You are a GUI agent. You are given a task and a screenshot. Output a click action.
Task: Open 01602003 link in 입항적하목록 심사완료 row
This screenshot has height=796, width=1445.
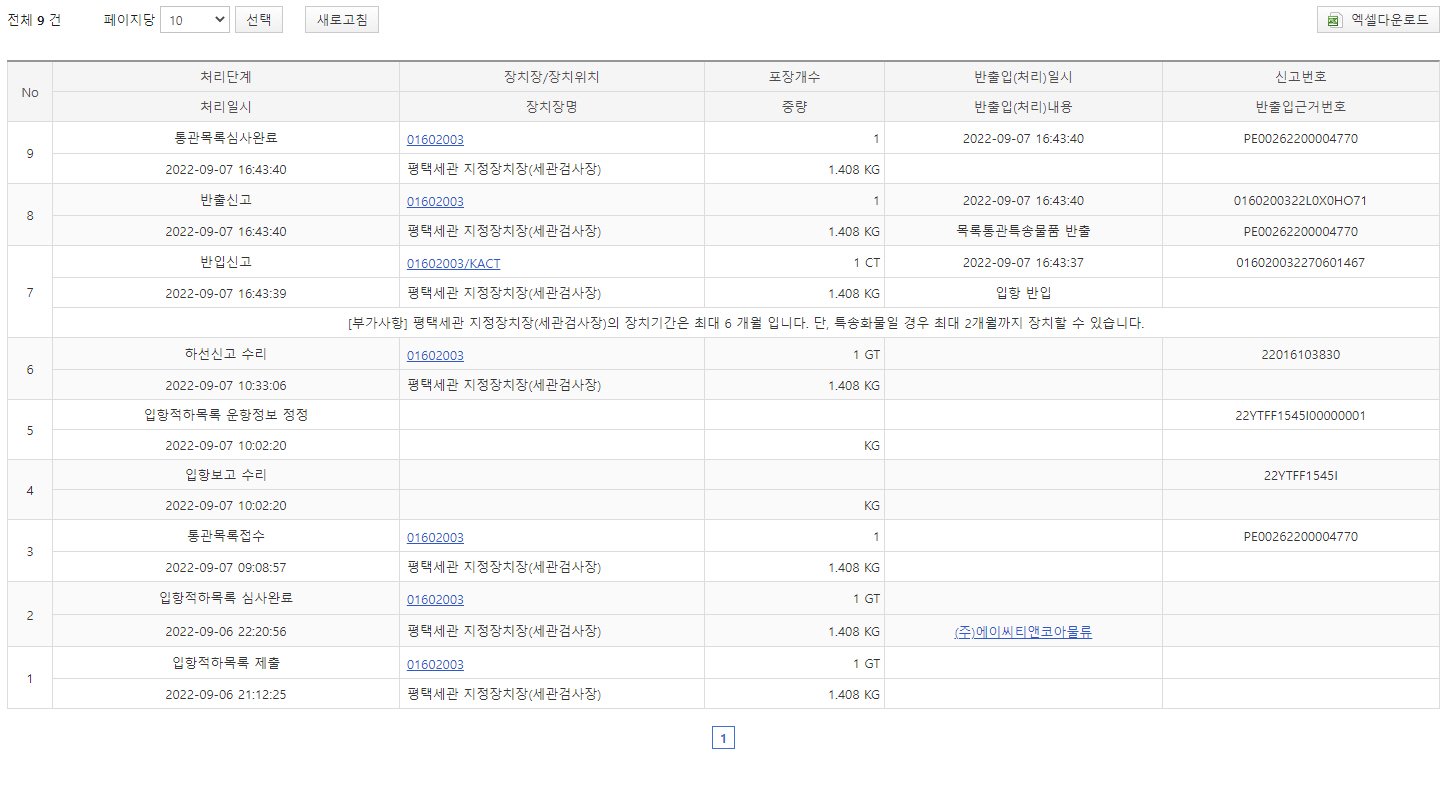[435, 600]
